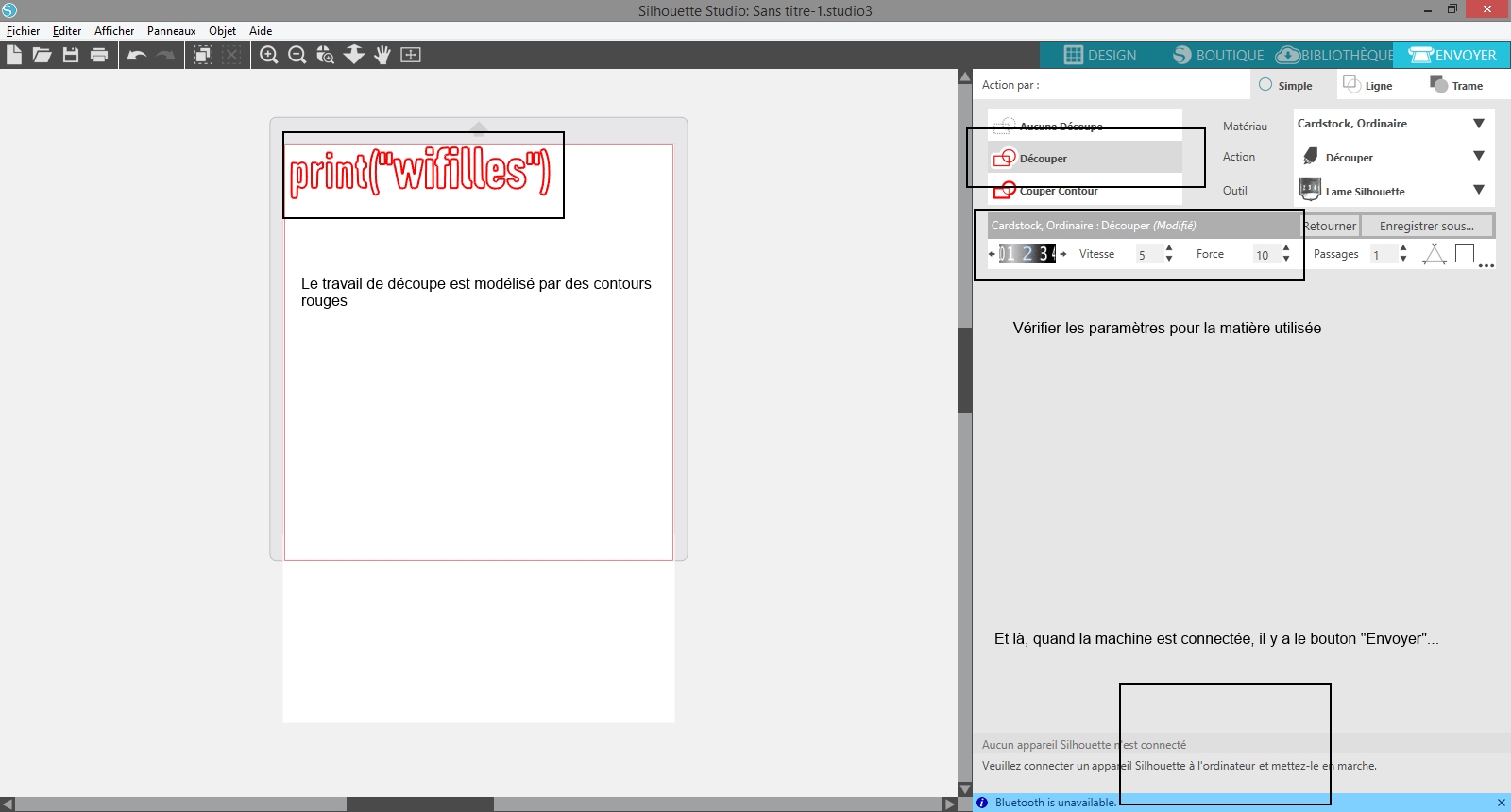
Task: Fit page to window icon
Action: pyautogui.click(x=411, y=55)
